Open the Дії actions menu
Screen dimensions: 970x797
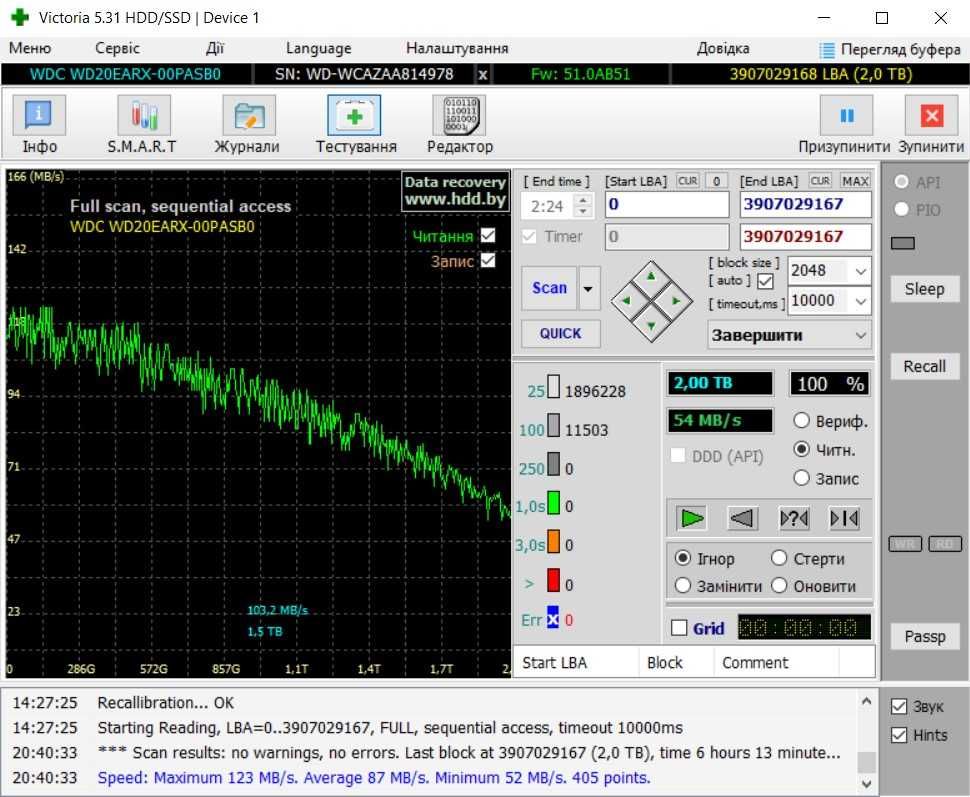tap(215, 48)
